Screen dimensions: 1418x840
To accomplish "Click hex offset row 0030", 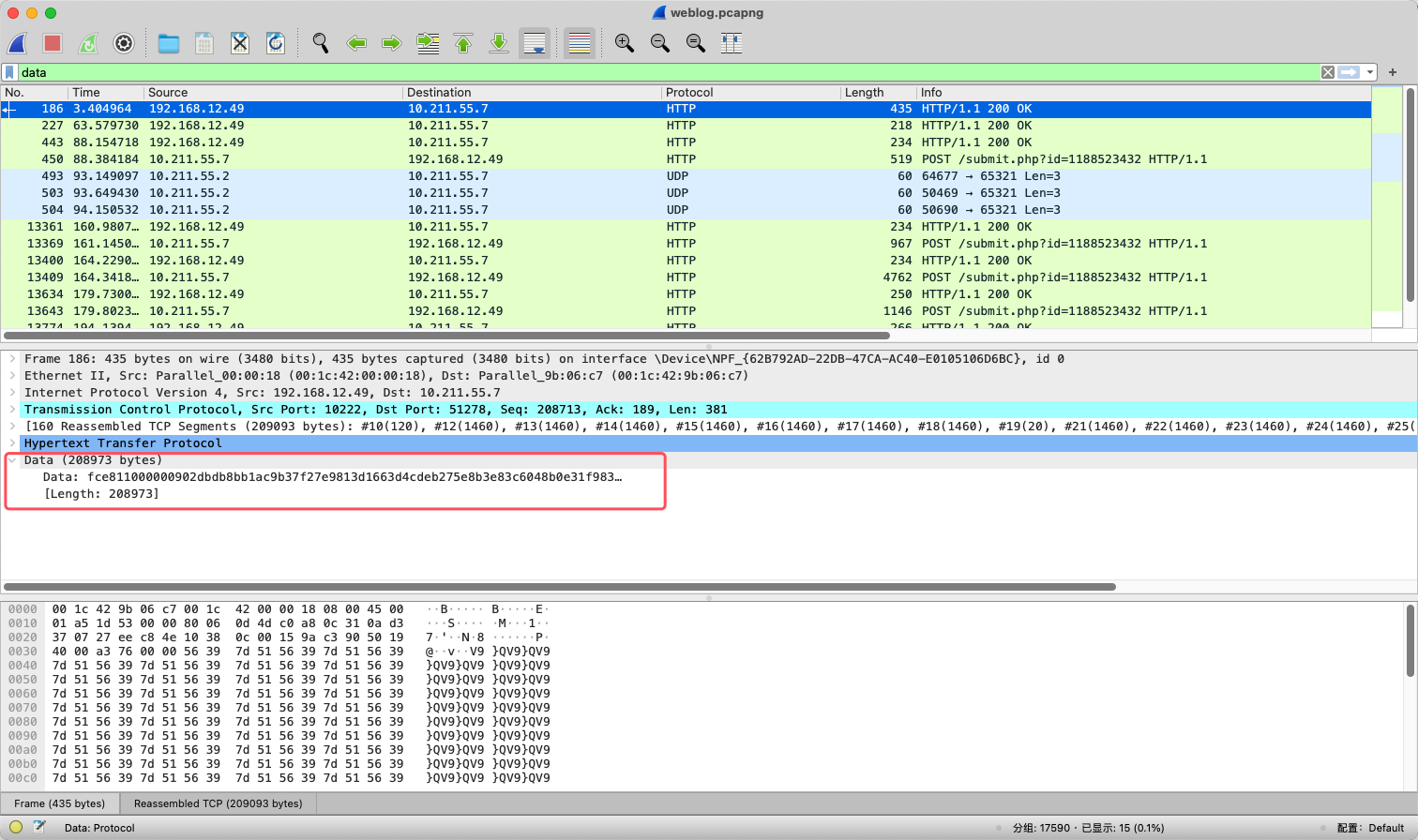I will click(23, 652).
